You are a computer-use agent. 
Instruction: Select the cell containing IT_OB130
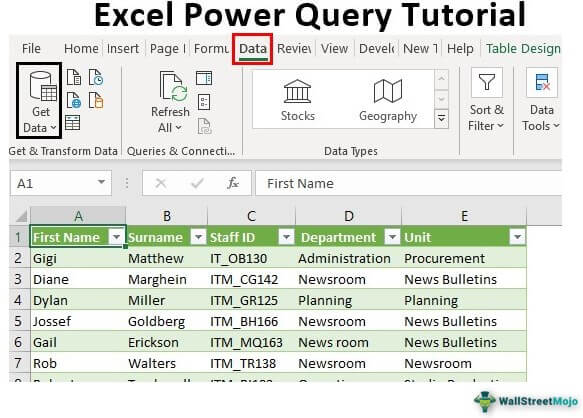coord(251,258)
